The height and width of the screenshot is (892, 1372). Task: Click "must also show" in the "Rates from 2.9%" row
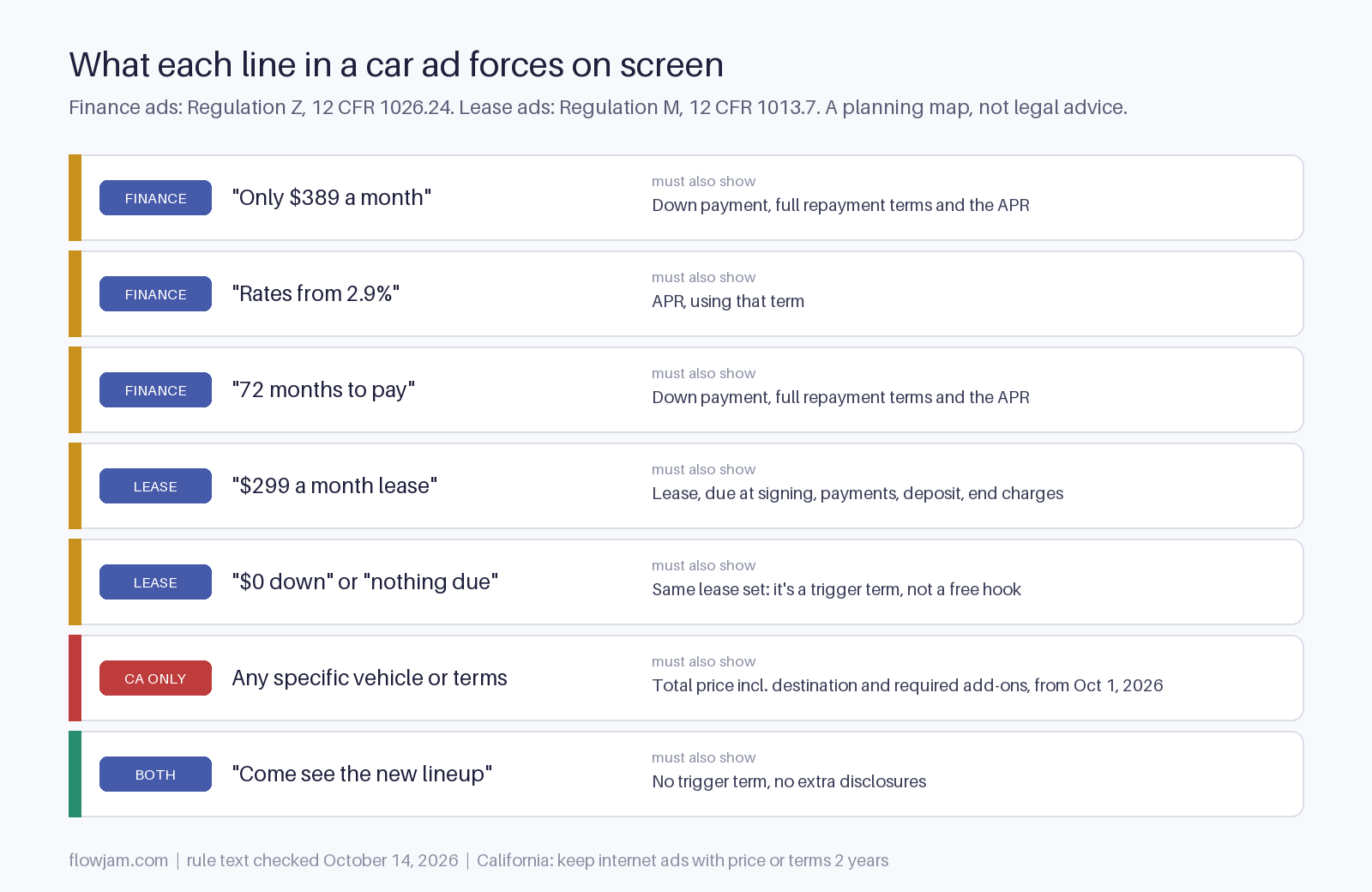(x=703, y=278)
